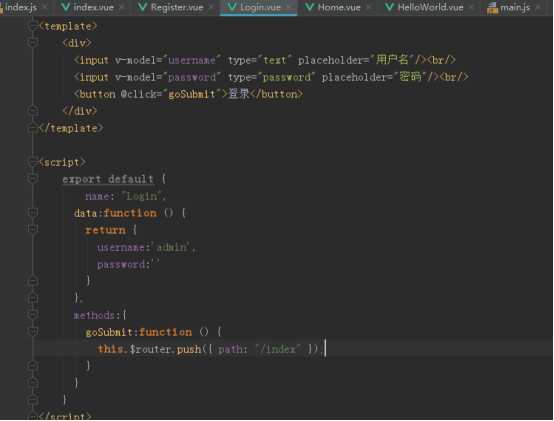Click the username value 'admin'
This screenshot has height=421, width=554.
tap(172, 247)
